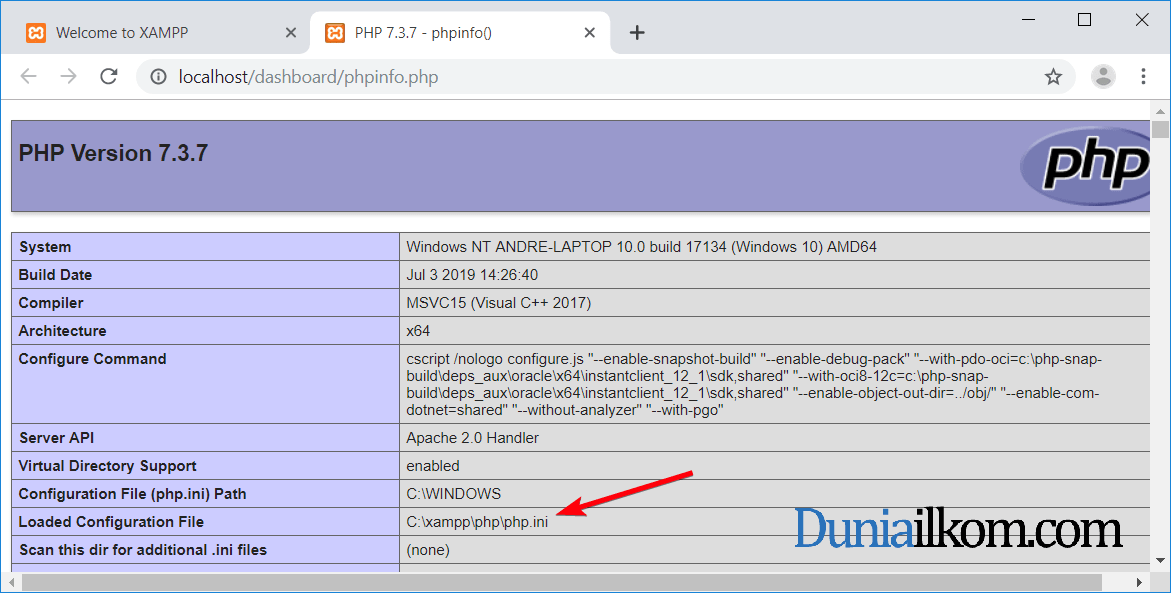1171x593 pixels.
Task: Close the Welcome to XAMPP tab
Action: point(291,32)
